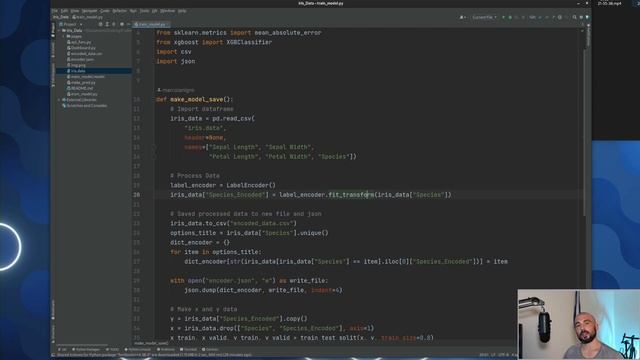Image resolution: width=640 pixels, height=360 pixels.
Task: Click train_model.py breadcrumb in navigation bar
Action: (87, 17)
